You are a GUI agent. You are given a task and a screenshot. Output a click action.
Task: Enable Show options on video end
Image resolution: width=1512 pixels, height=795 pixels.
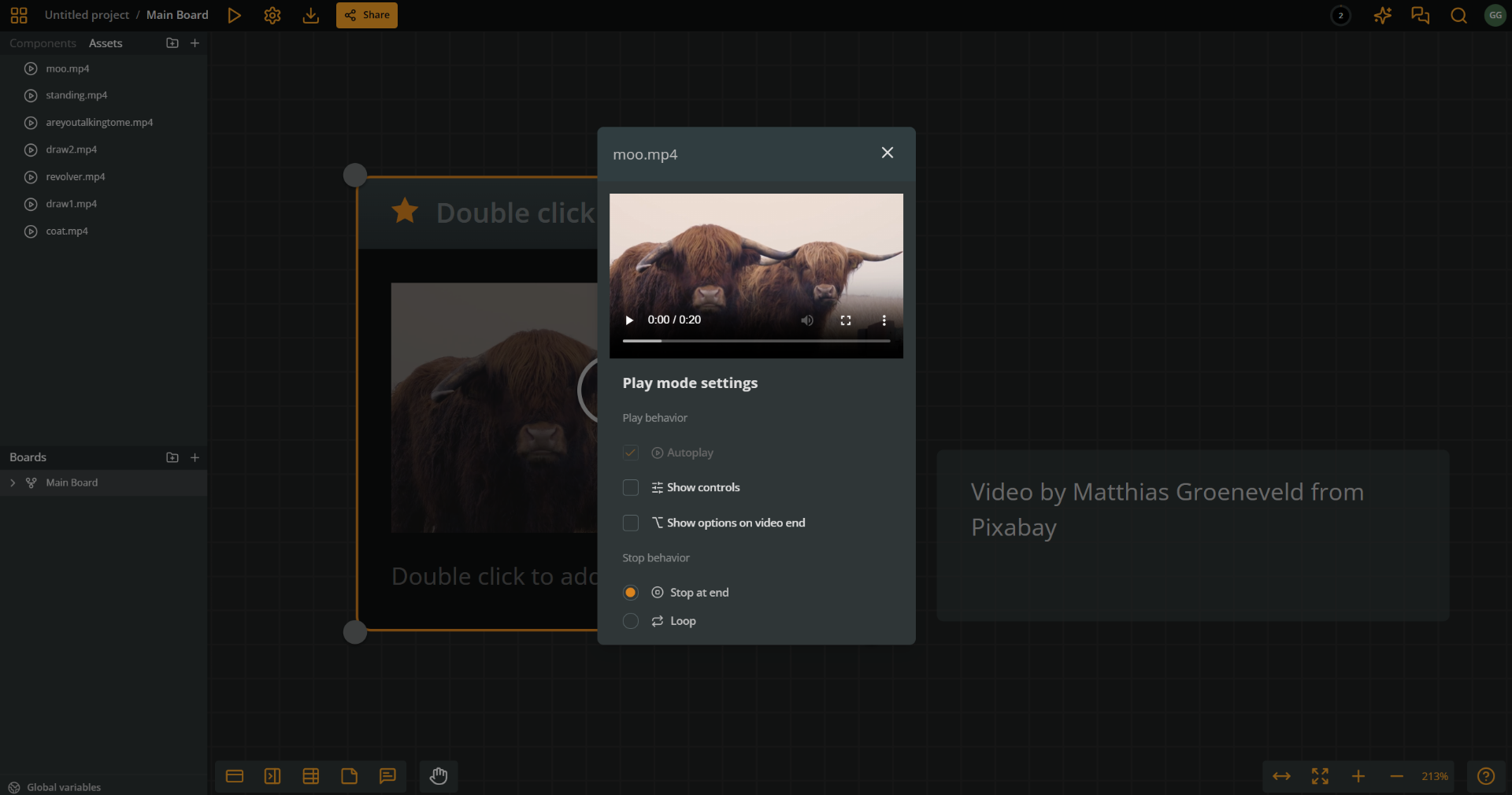(631, 523)
